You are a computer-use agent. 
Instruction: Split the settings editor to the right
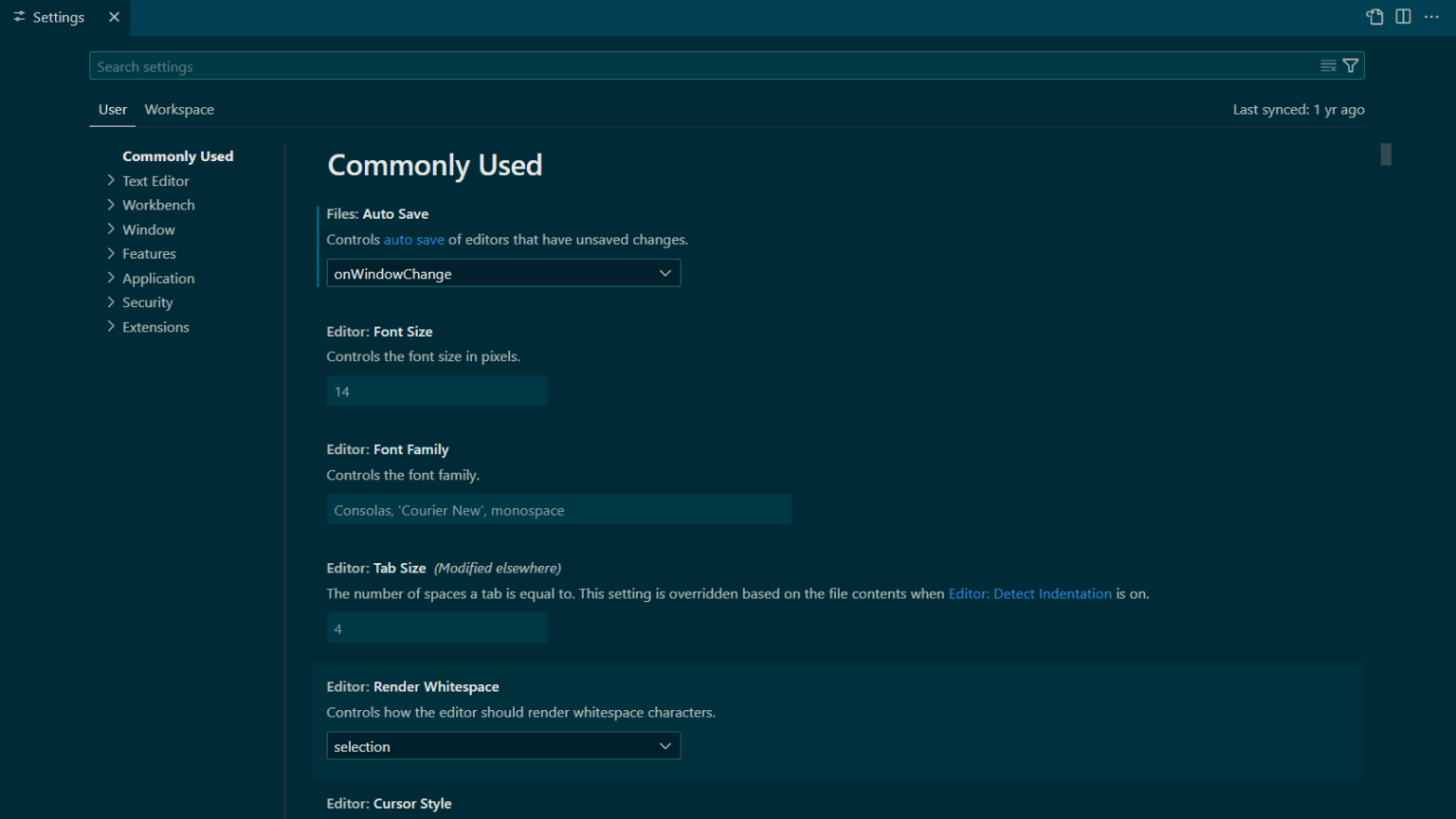click(1402, 16)
